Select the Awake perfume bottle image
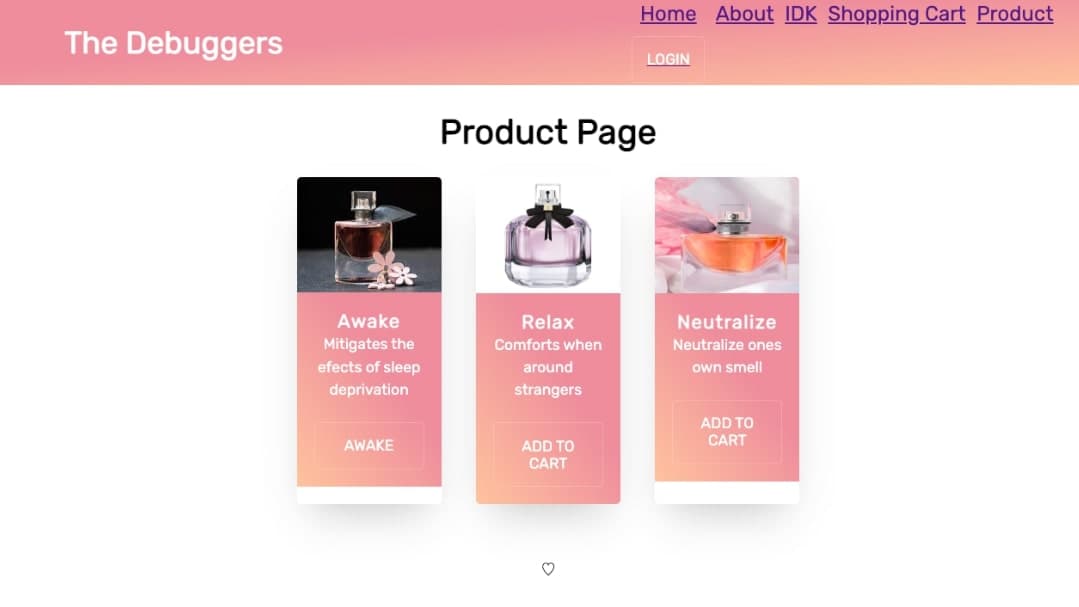1079x607 pixels. point(369,235)
